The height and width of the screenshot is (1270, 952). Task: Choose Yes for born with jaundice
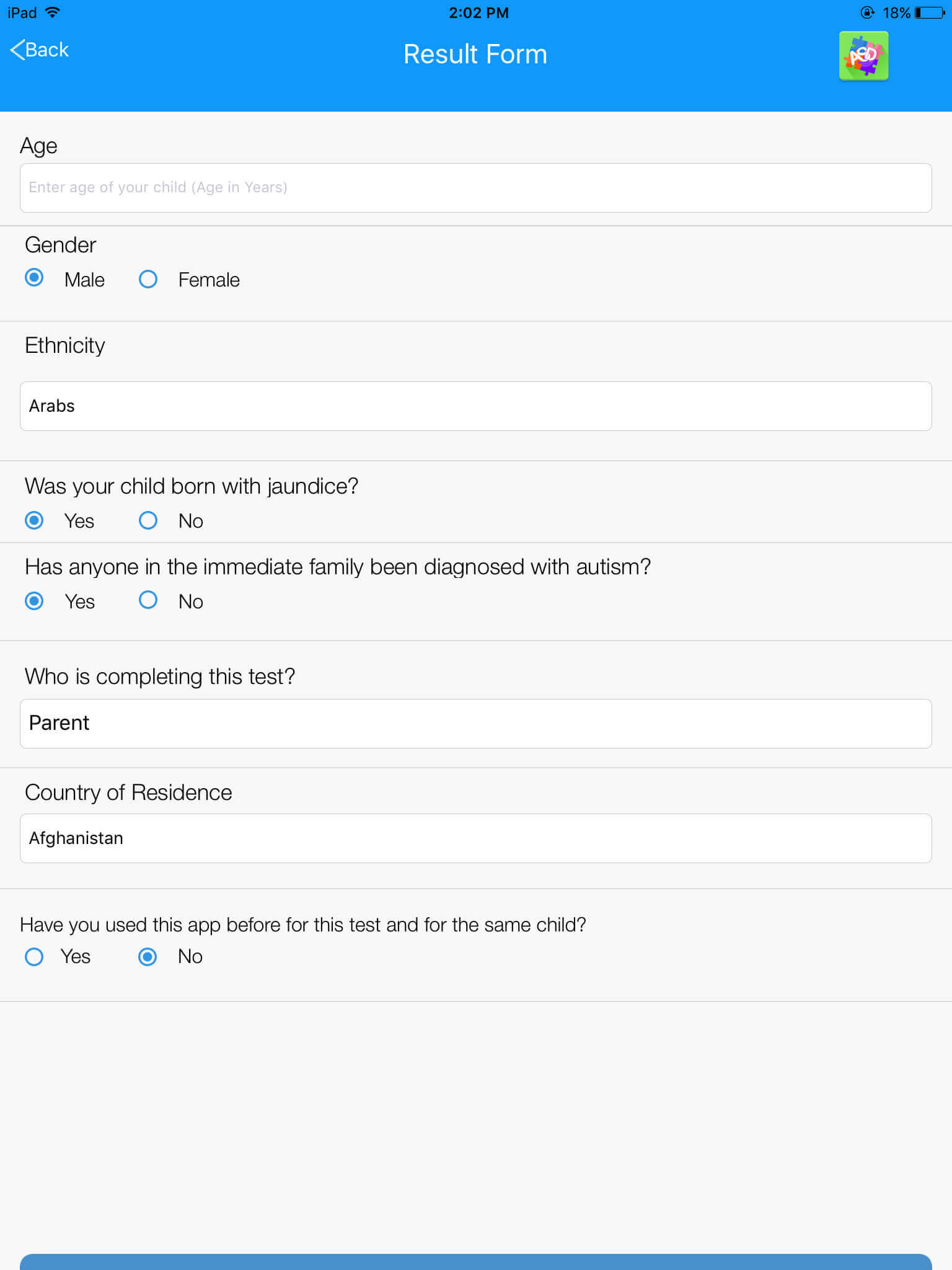coord(34,520)
